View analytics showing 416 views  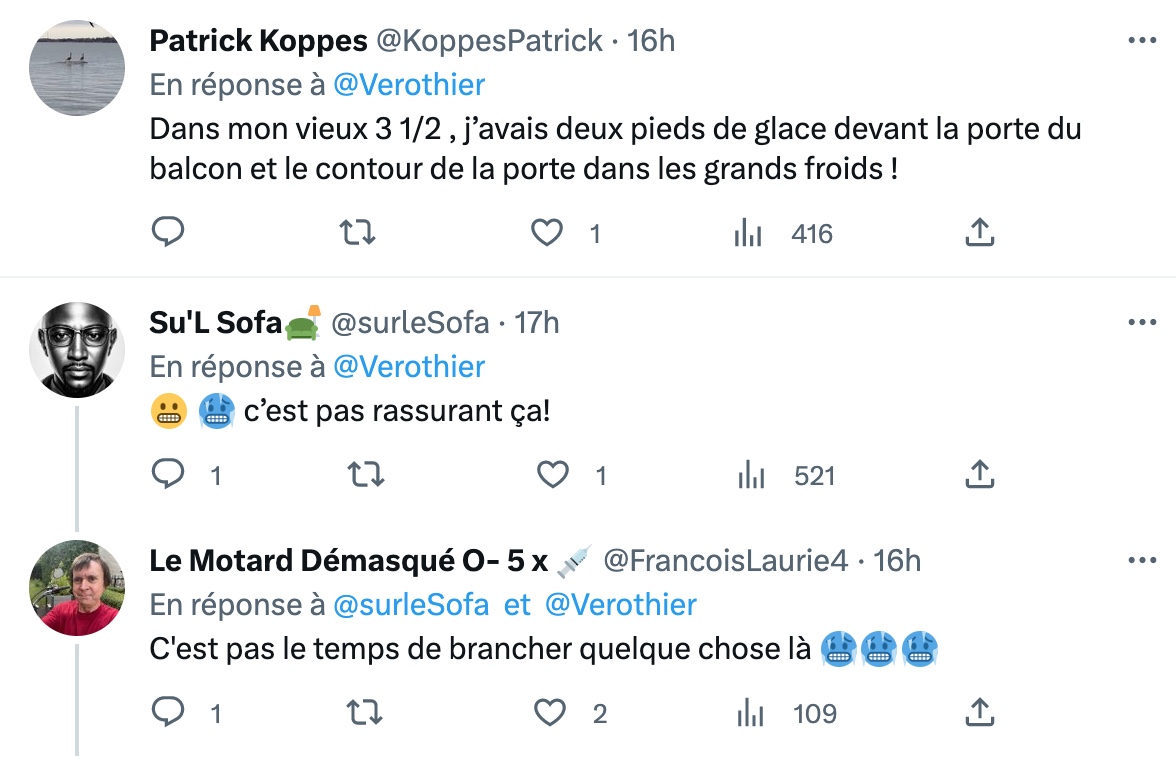tap(783, 233)
